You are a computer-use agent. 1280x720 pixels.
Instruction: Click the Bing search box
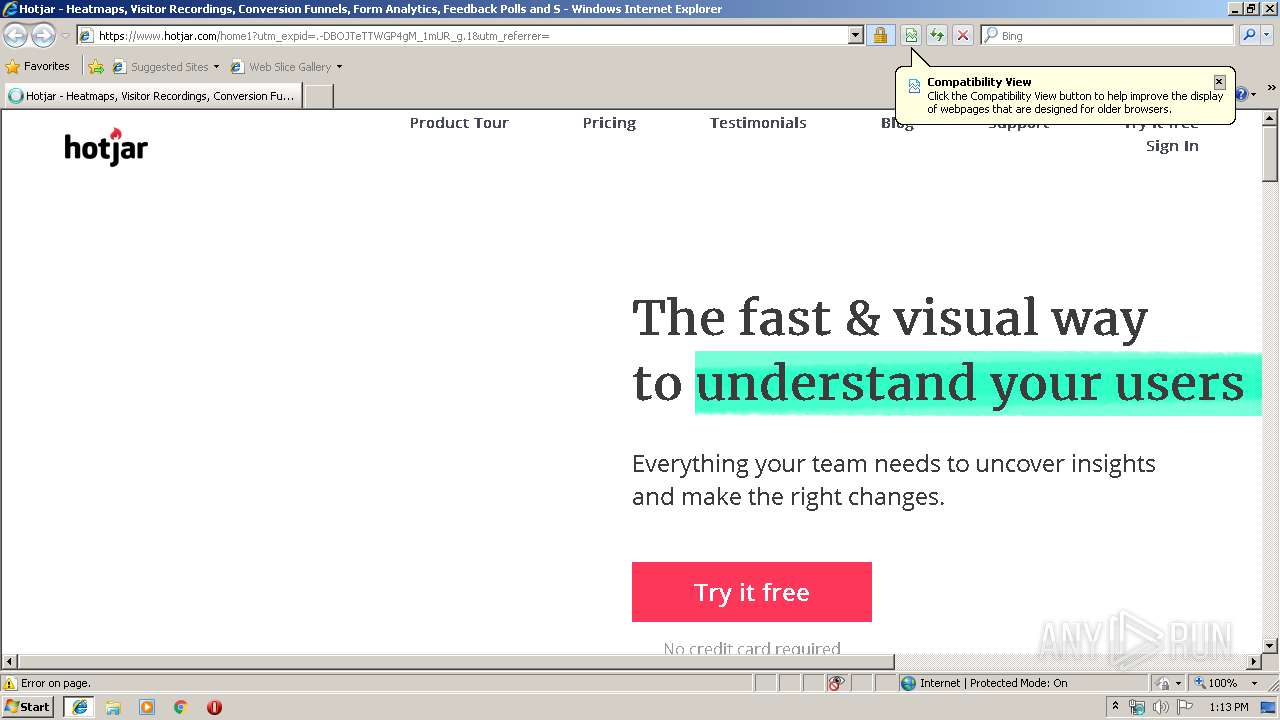point(1108,36)
